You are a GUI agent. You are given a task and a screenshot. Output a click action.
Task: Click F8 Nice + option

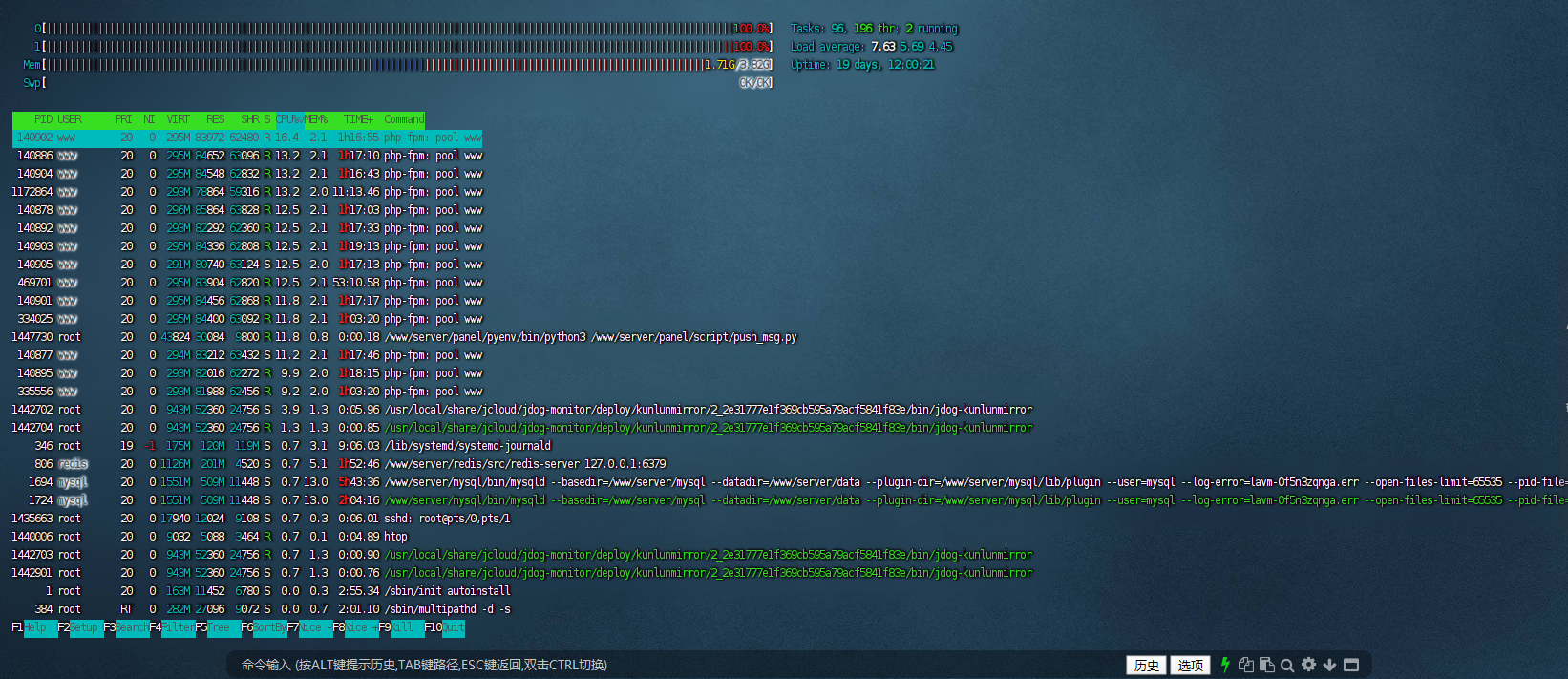(355, 627)
